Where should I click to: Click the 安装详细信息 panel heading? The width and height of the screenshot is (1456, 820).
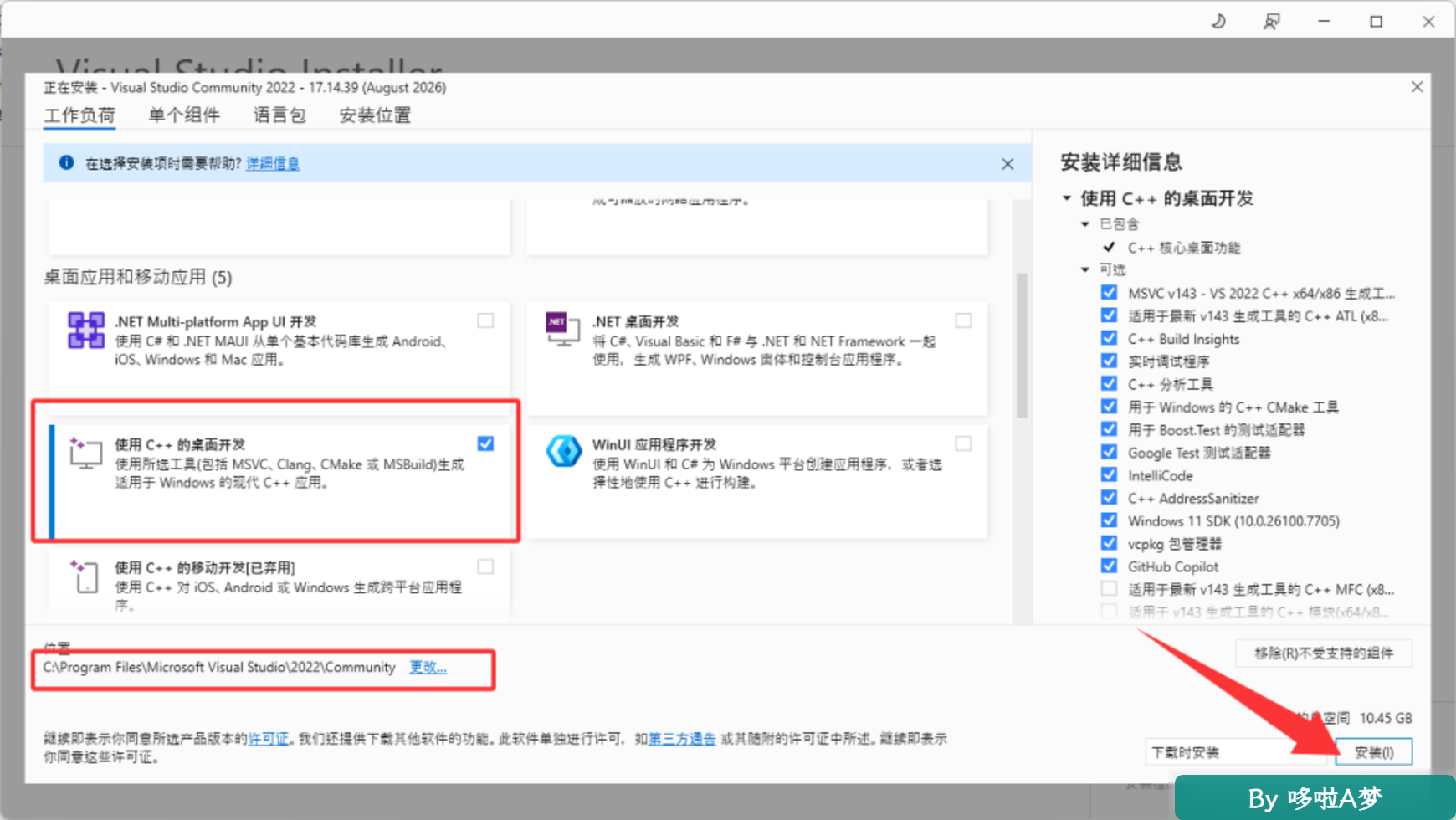point(1121,162)
